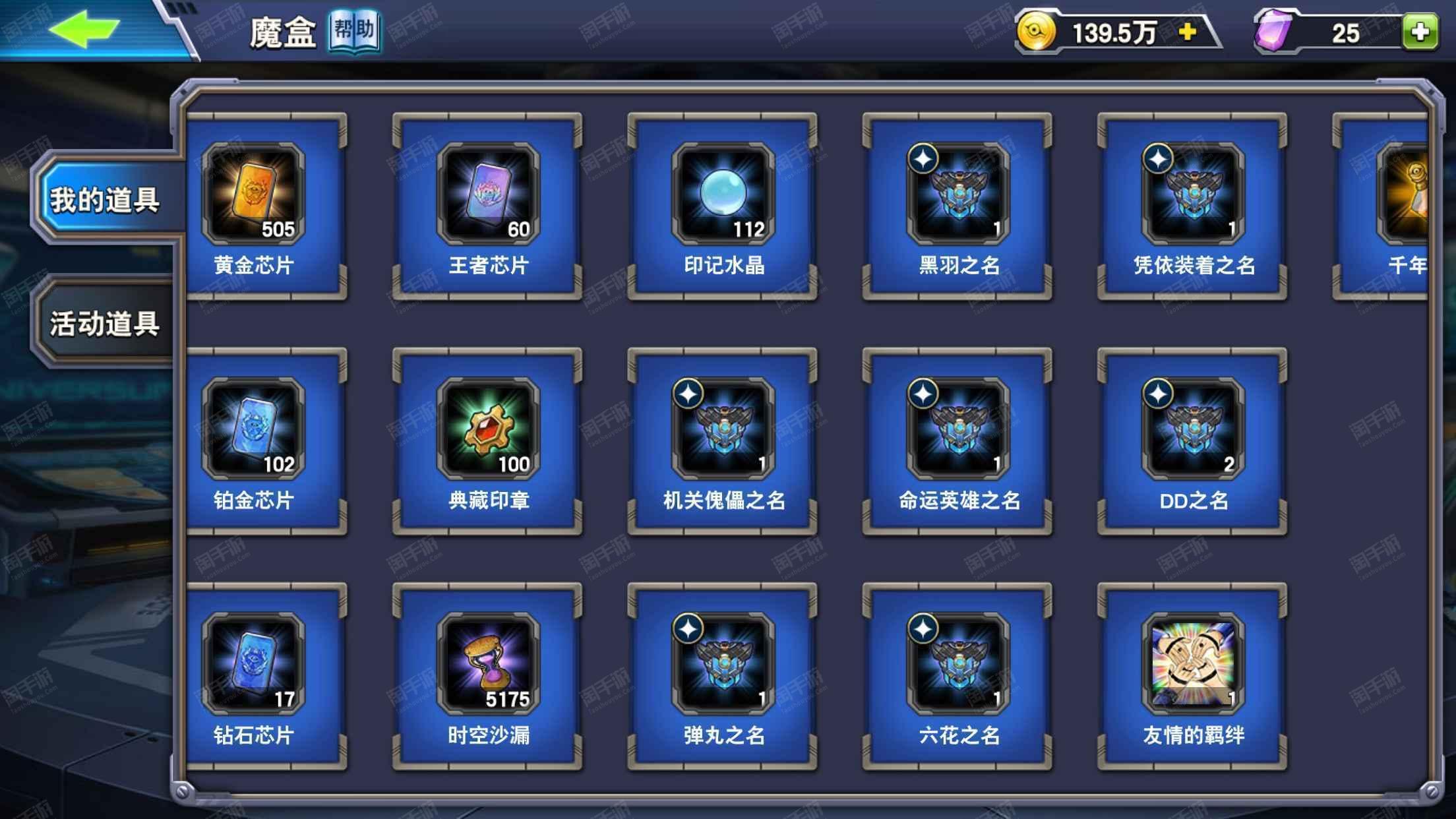1456x819 pixels.
Task: Switch to 活动道具 tab
Action: tap(106, 323)
